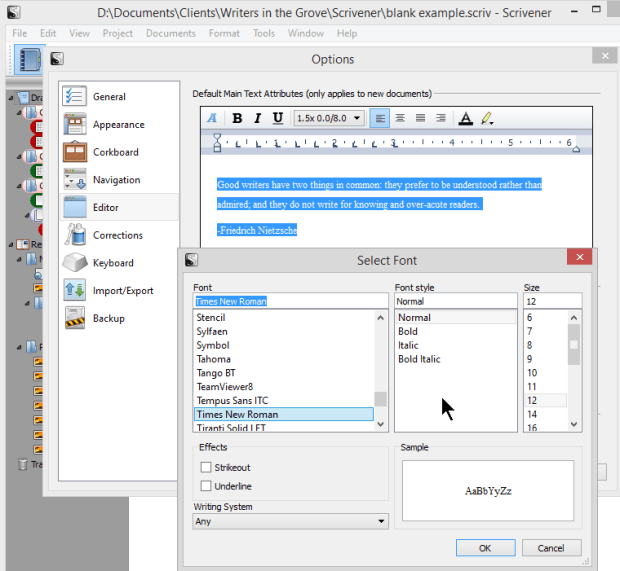Open the Documents menu

(x=171, y=33)
